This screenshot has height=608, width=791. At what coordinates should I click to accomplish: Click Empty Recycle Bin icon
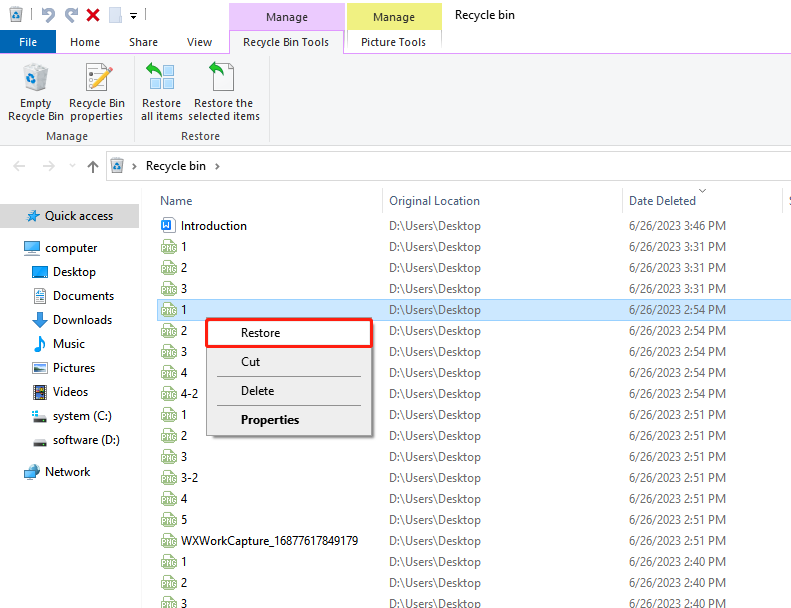[x=35, y=77]
